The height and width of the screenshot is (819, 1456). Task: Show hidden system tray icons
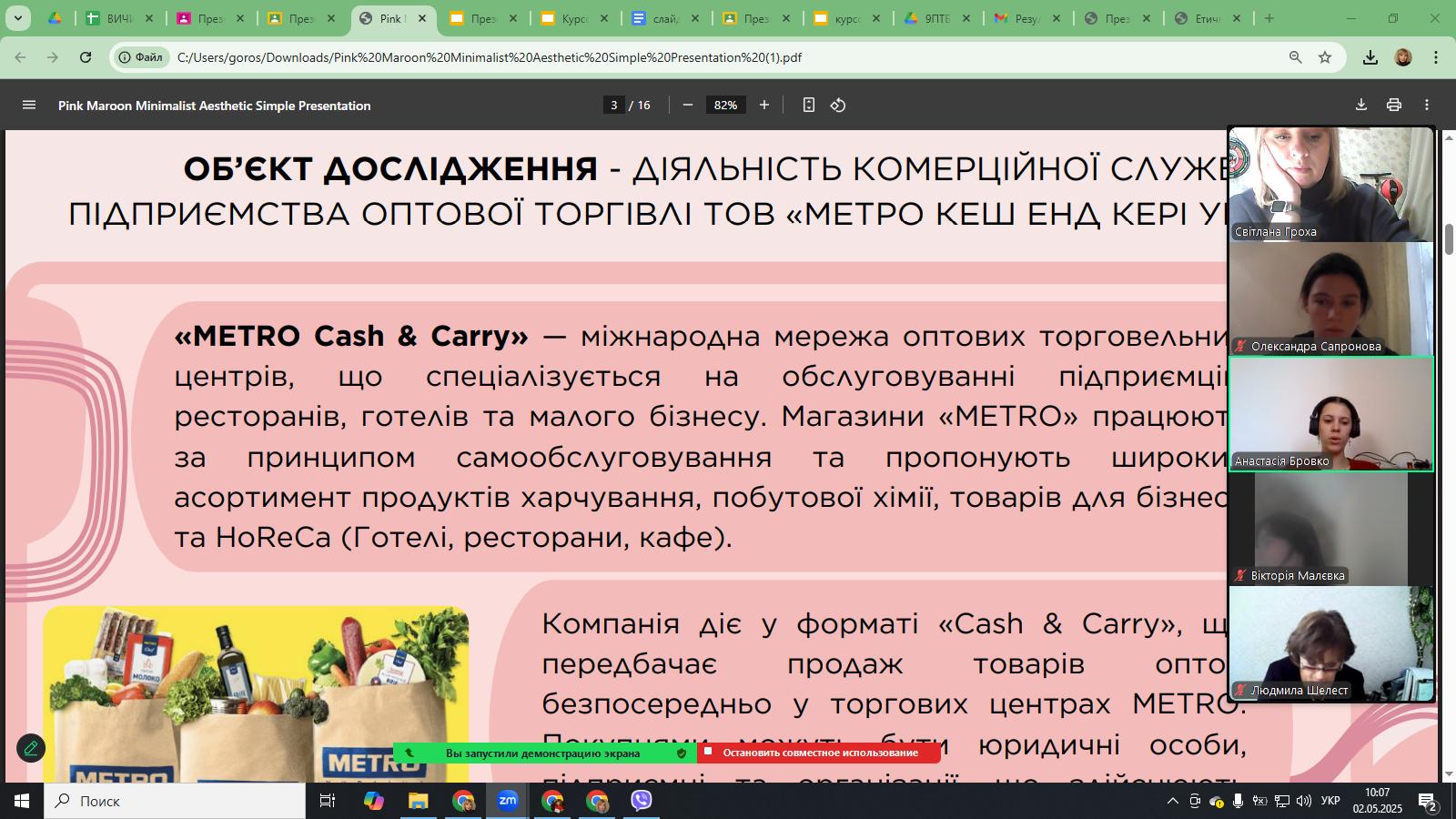[1172, 801]
